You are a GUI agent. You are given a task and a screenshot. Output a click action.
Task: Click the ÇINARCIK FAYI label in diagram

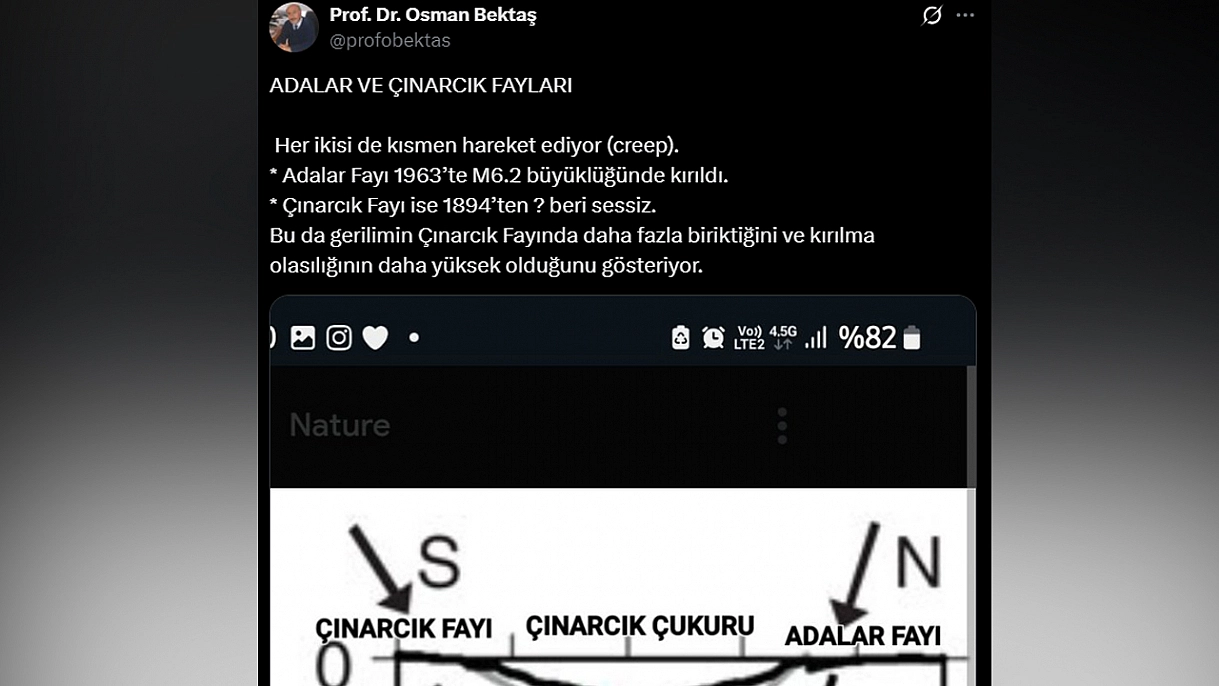click(x=404, y=628)
